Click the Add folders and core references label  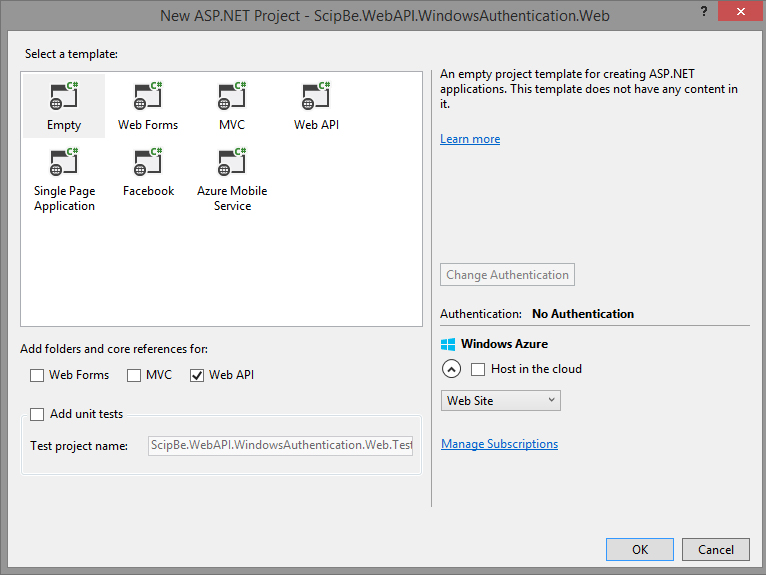click(114, 349)
